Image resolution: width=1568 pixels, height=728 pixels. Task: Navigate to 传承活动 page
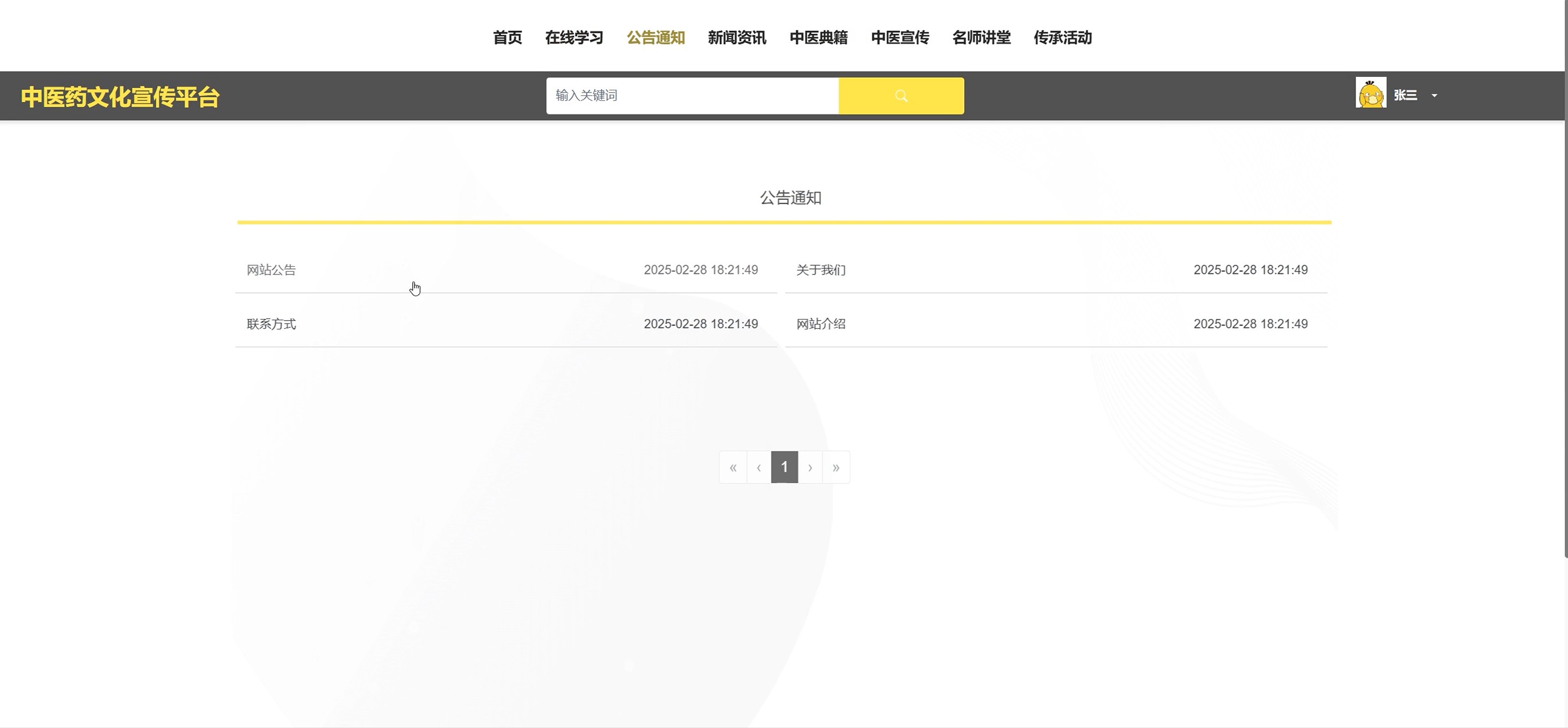[x=1062, y=38]
